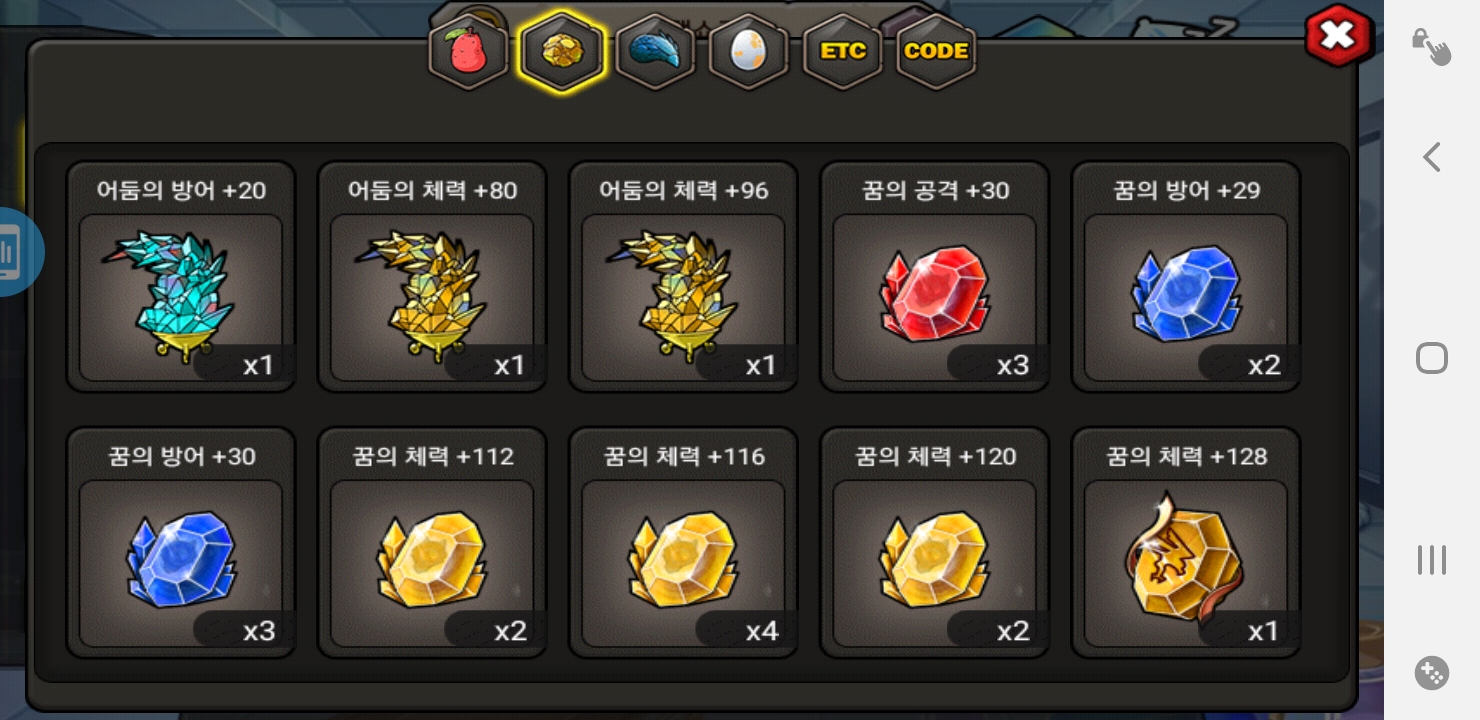Image resolution: width=1480 pixels, height=720 pixels.
Task: Choose the 어둠의 체력 +96 crystal item
Action: coord(683,276)
